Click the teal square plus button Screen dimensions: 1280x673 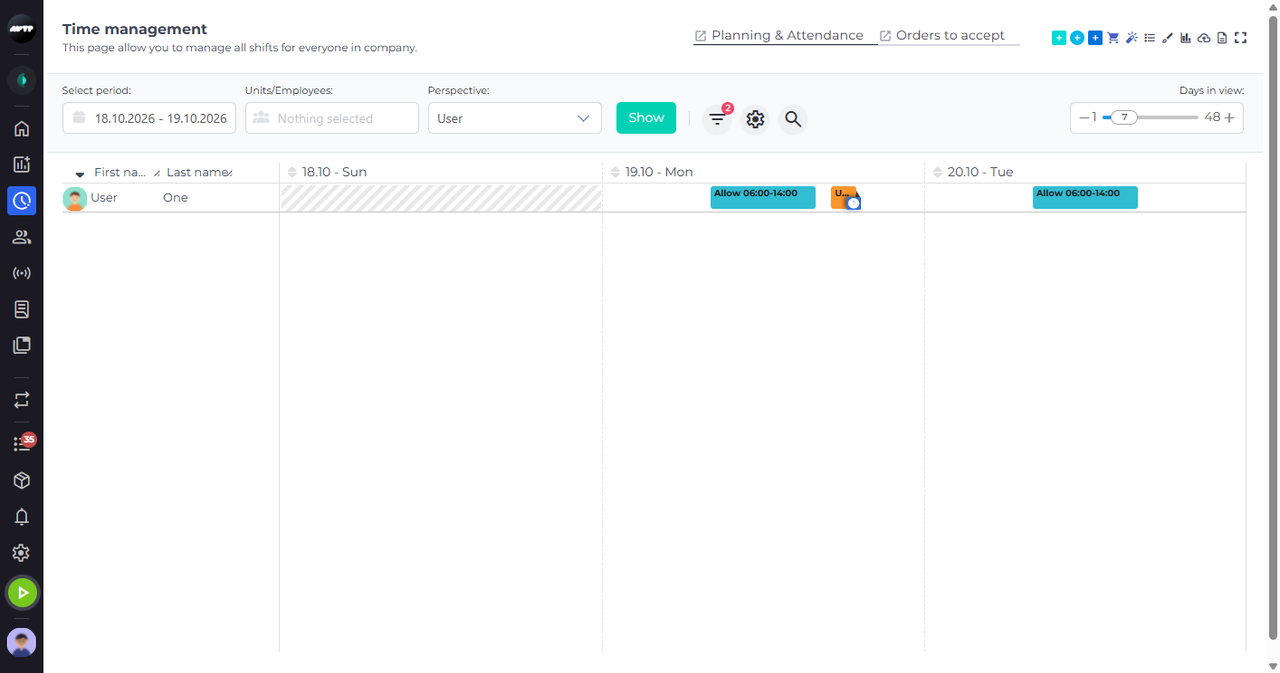pos(1059,38)
